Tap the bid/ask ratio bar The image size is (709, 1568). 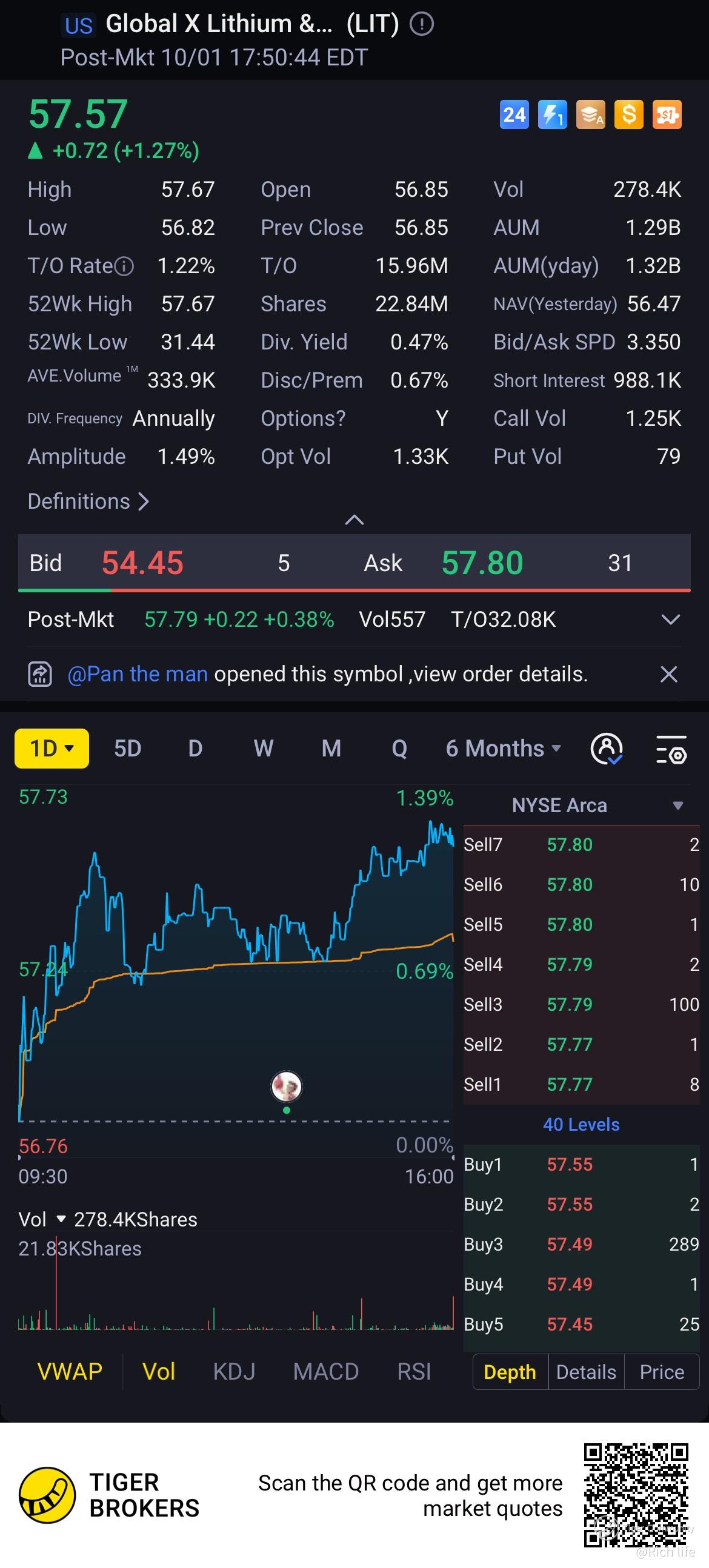coord(354,590)
